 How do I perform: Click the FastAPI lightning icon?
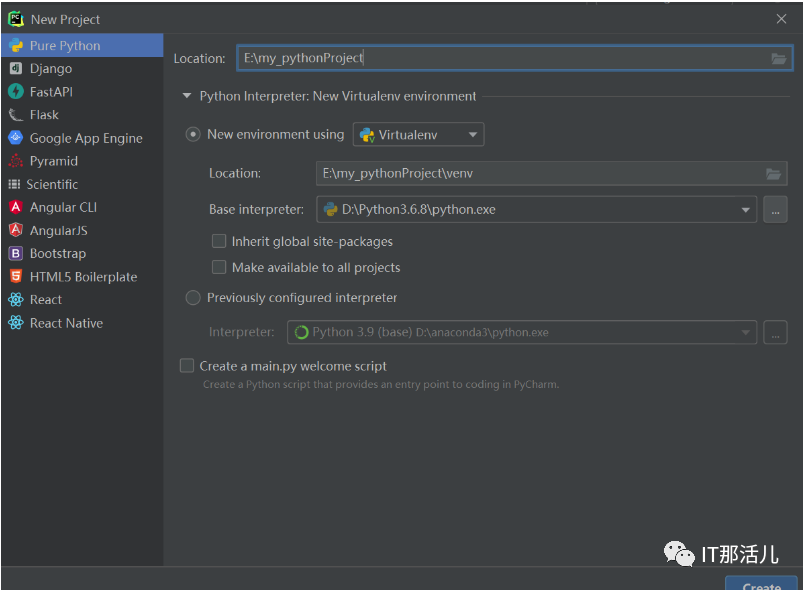(16, 91)
